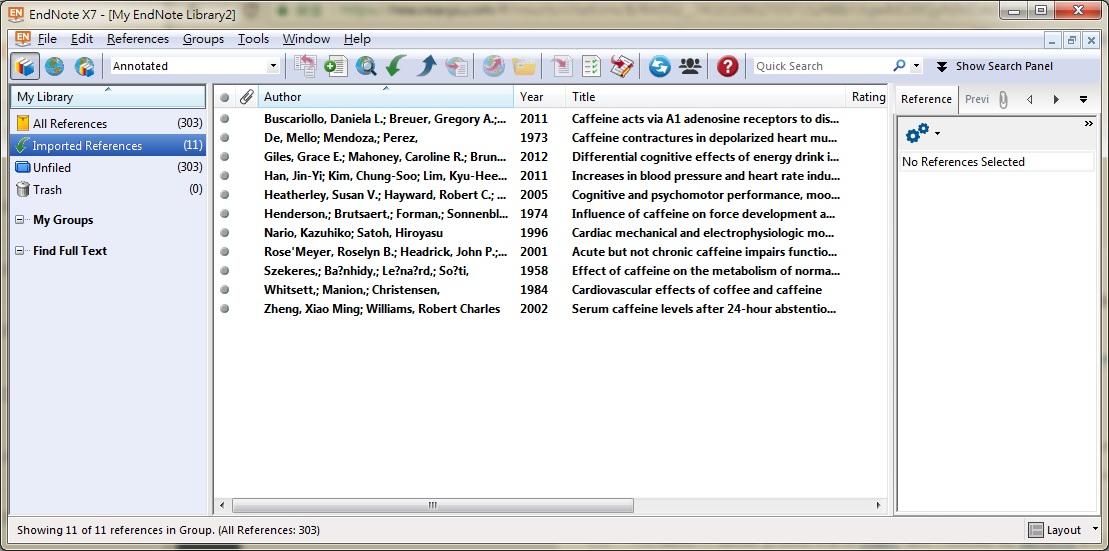The image size is (1109, 551).
Task: Click Copy to Local Library icon
Action: pyautogui.click(x=306, y=66)
